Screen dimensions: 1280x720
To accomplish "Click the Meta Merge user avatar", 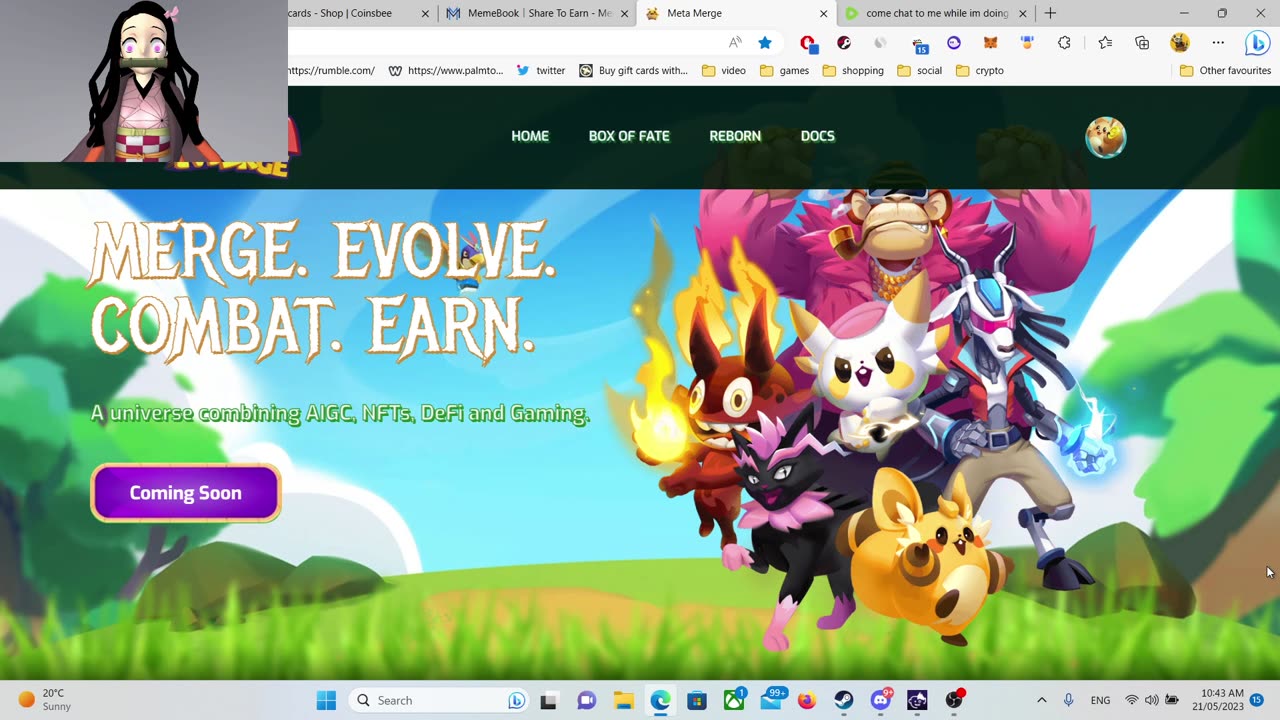I will [x=1106, y=138].
